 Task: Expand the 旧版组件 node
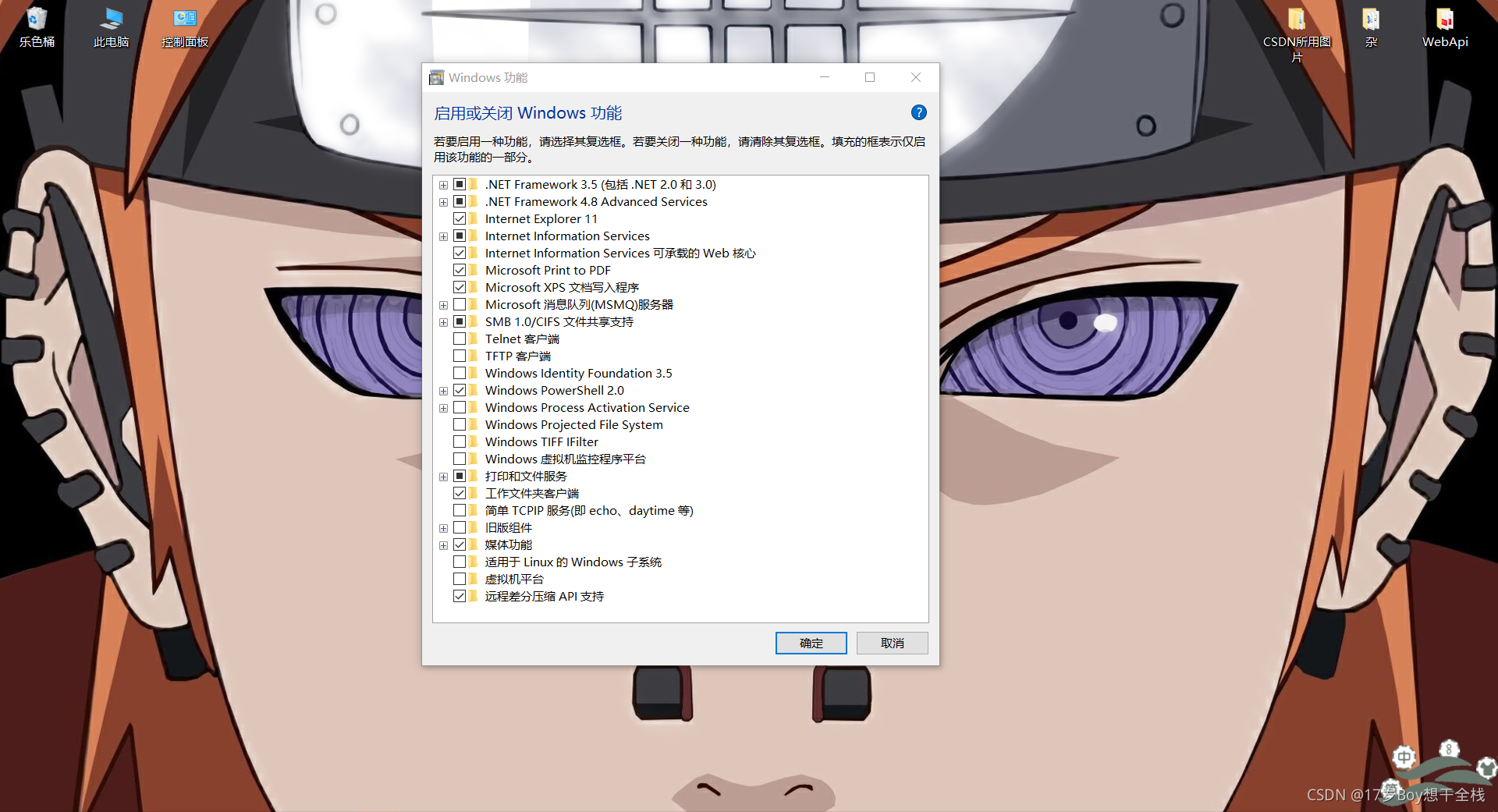click(x=443, y=528)
